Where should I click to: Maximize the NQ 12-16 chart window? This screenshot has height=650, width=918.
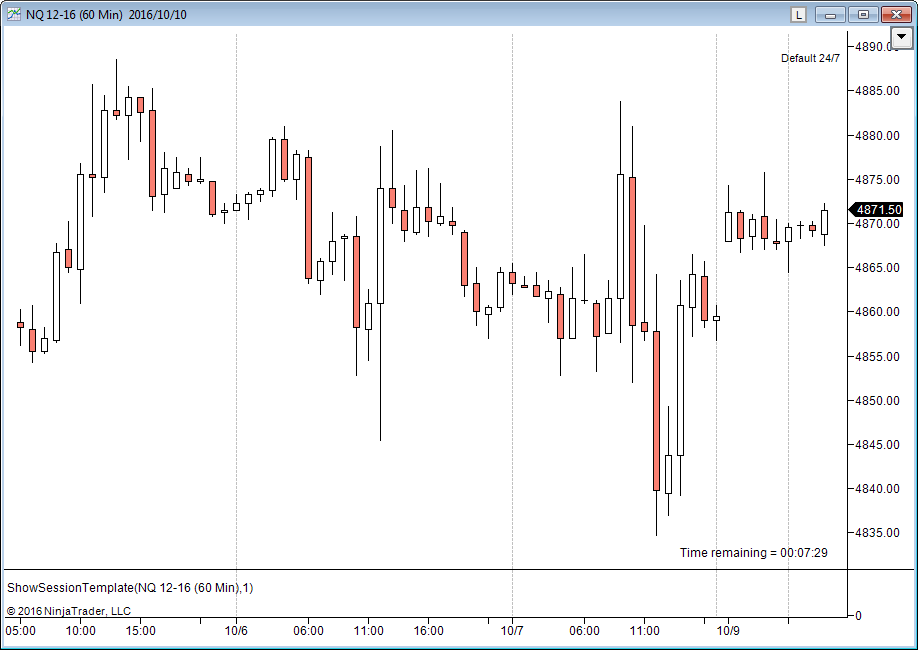click(863, 15)
